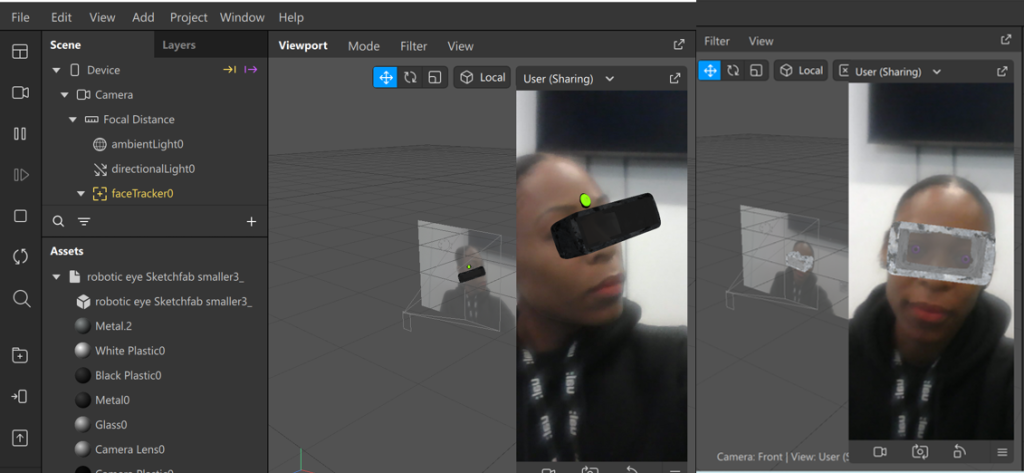The width and height of the screenshot is (1024, 473).
Task: Select the scale tool in the right window
Action: point(756,71)
